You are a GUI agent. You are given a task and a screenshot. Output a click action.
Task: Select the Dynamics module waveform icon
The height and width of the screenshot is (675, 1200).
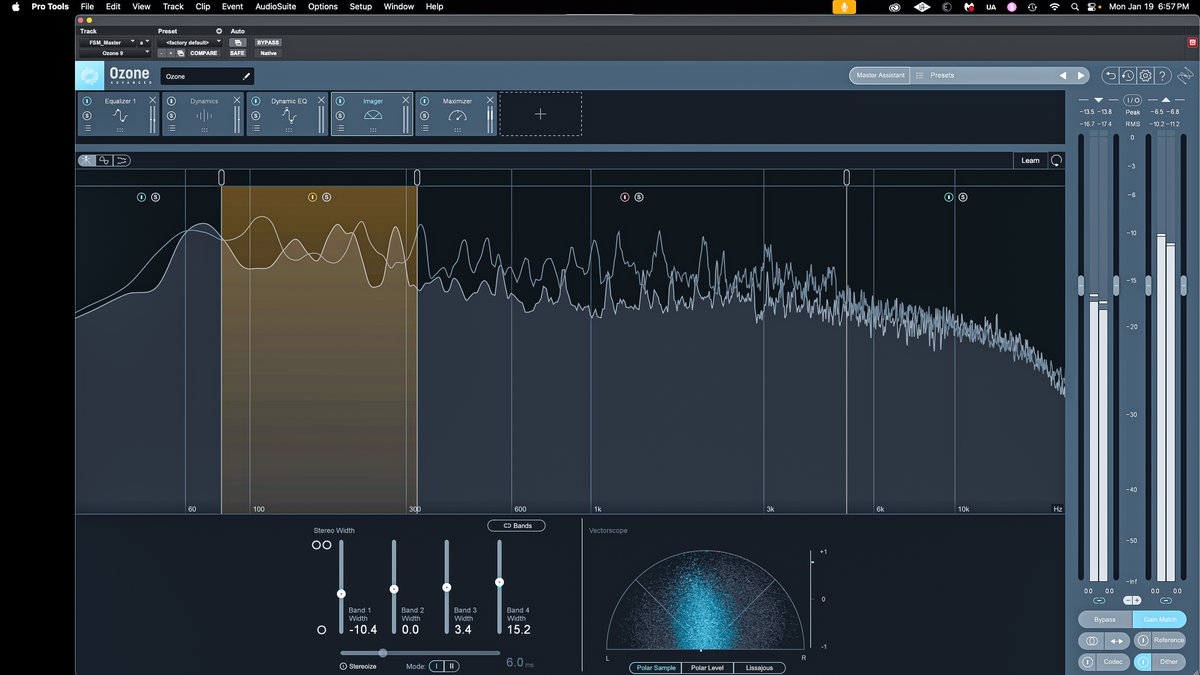(x=205, y=116)
